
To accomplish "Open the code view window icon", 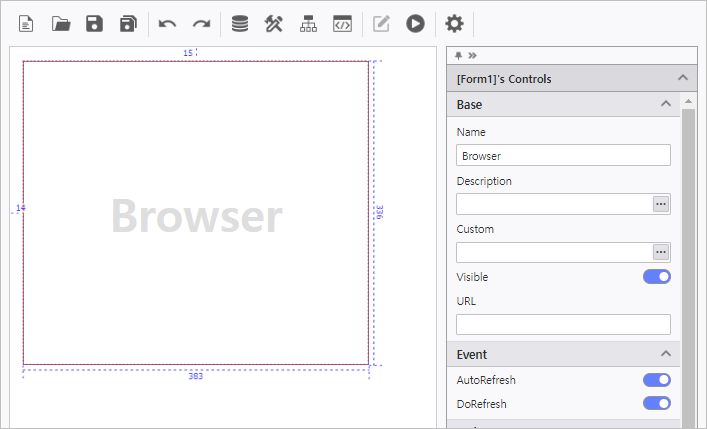I will 342,24.
